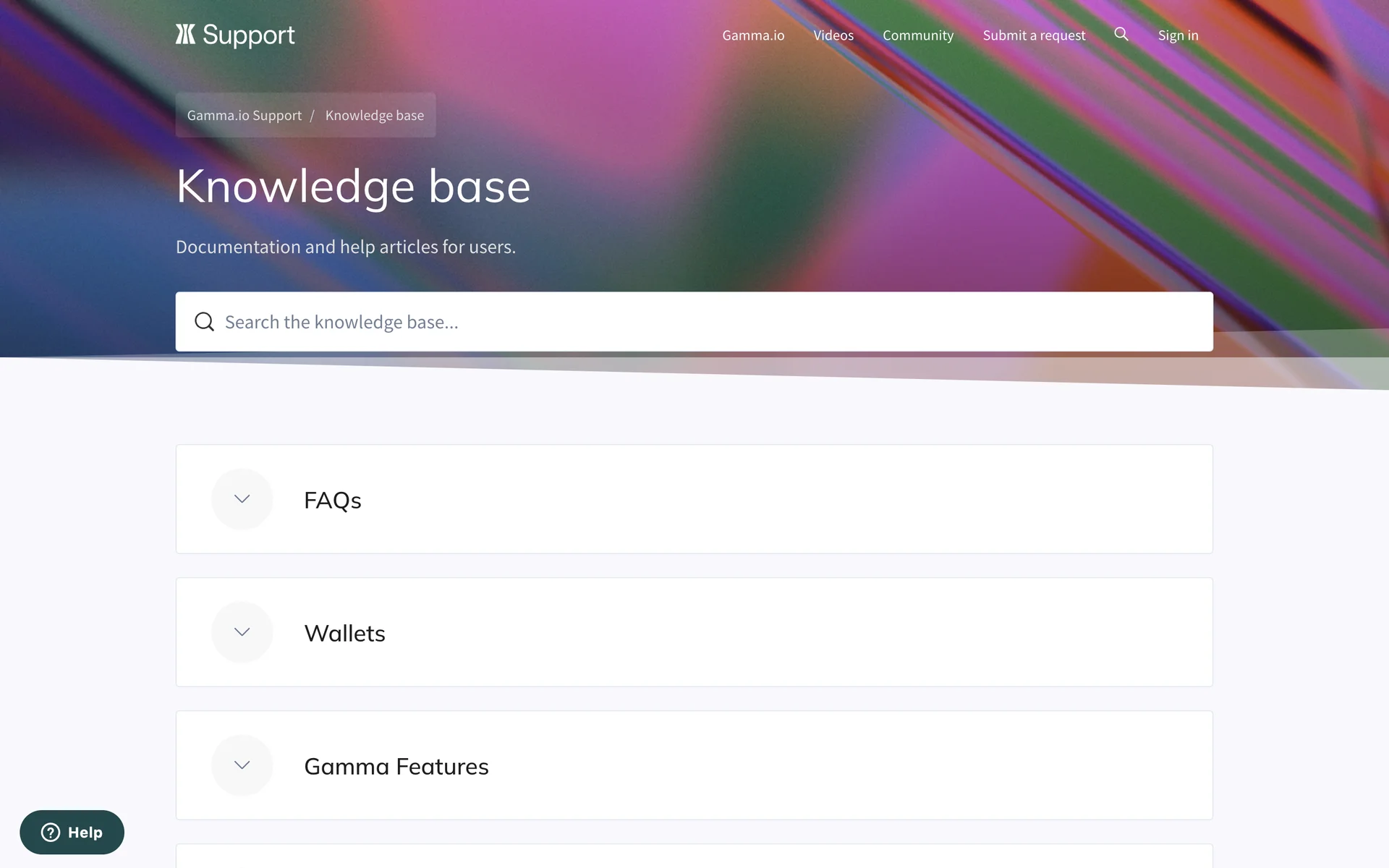Screen dimensions: 1389x868
Task: Open the Videos navigation item
Action: pyautogui.click(x=833, y=35)
